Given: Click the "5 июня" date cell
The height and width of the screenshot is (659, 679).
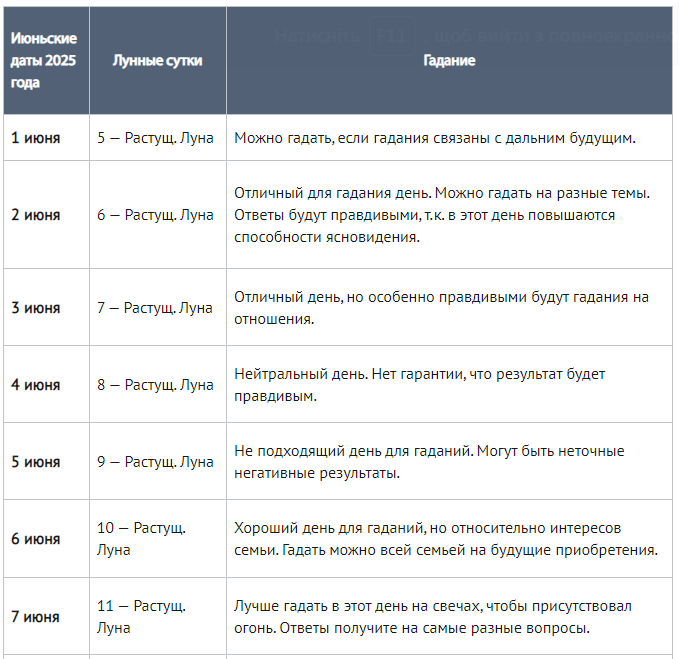Looking at the screenshot, I should click(35, 462).
